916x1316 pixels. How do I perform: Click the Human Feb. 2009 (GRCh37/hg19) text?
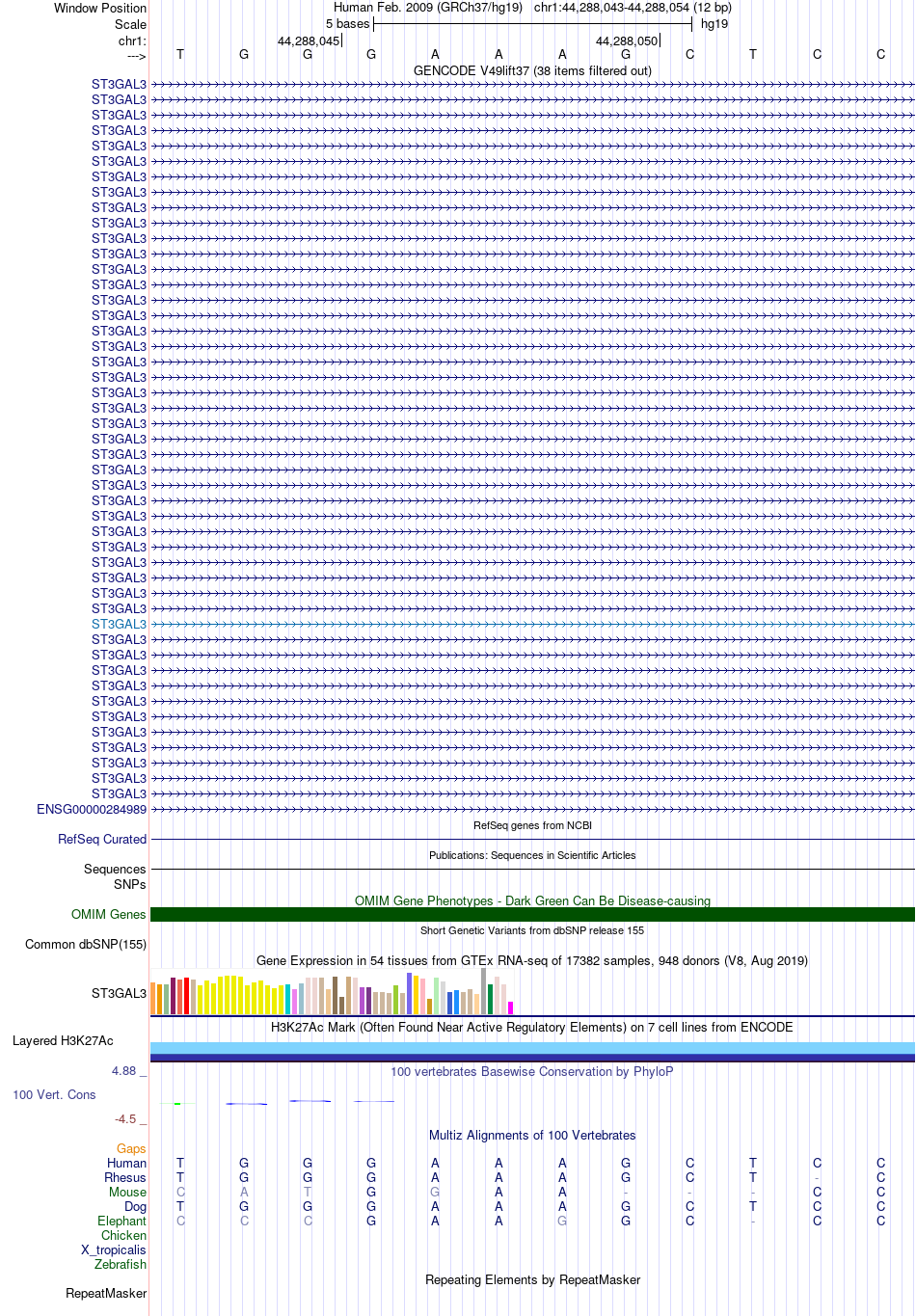pyautogui.click(x=428, y=8)
